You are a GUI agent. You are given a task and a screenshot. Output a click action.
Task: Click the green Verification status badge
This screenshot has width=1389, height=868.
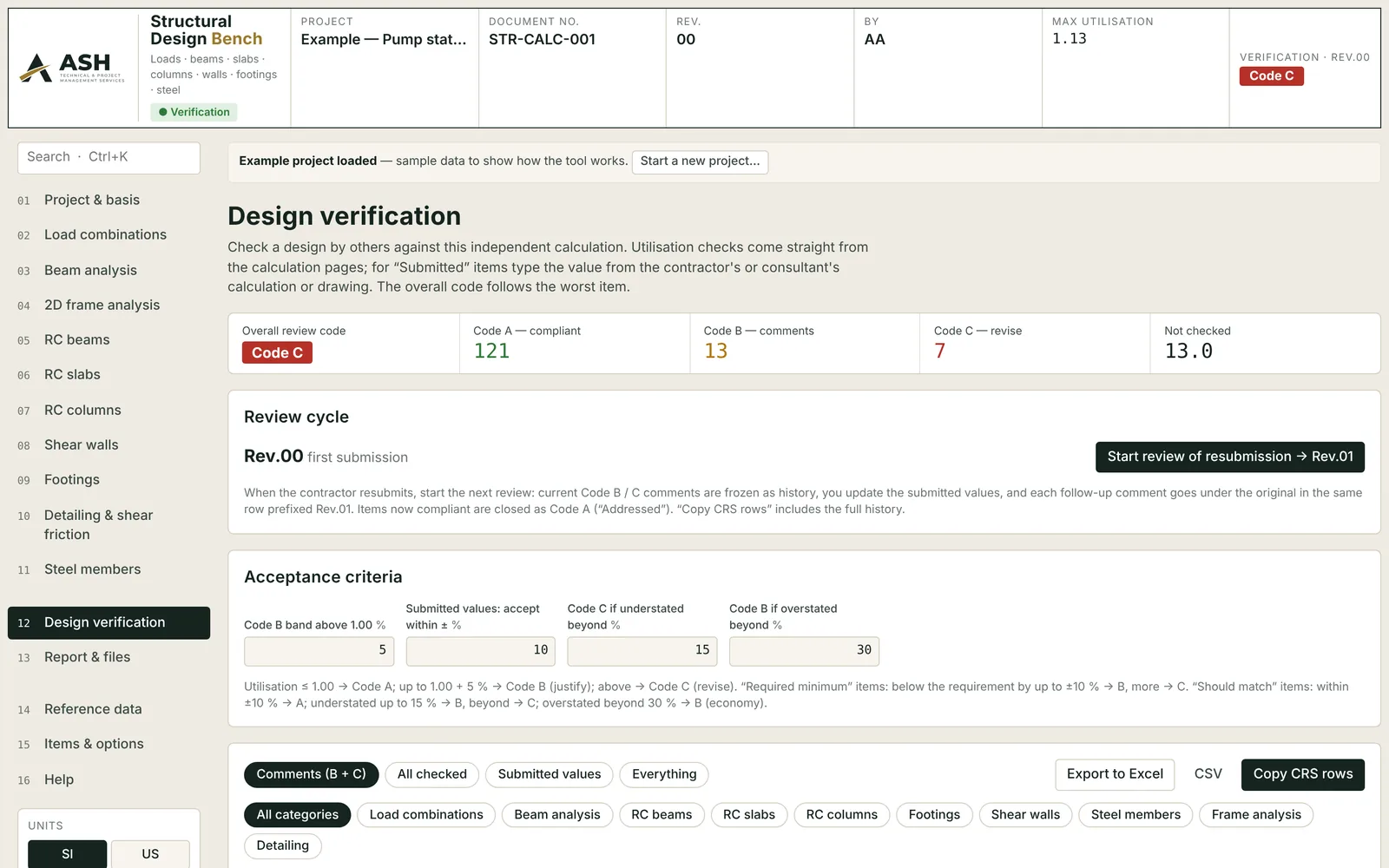[x=194, y=112]
